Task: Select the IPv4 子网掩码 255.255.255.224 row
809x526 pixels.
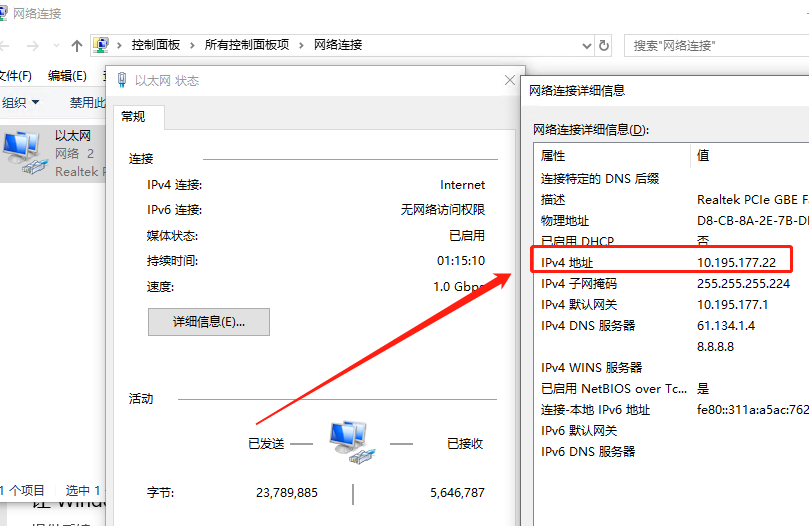Action: [x=672, y=284]
